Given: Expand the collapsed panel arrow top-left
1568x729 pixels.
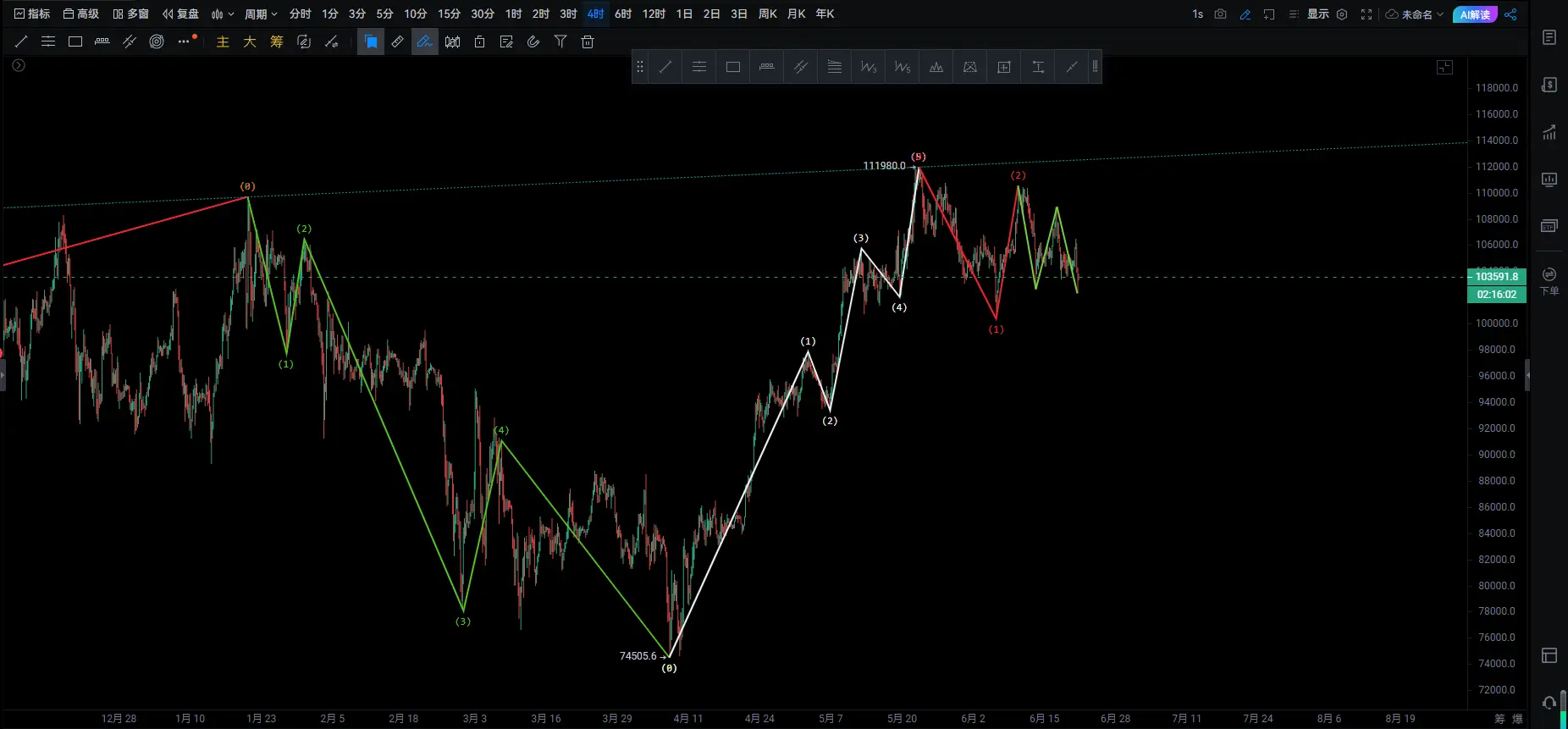Looking at the screenshot, I should [19, 65].
